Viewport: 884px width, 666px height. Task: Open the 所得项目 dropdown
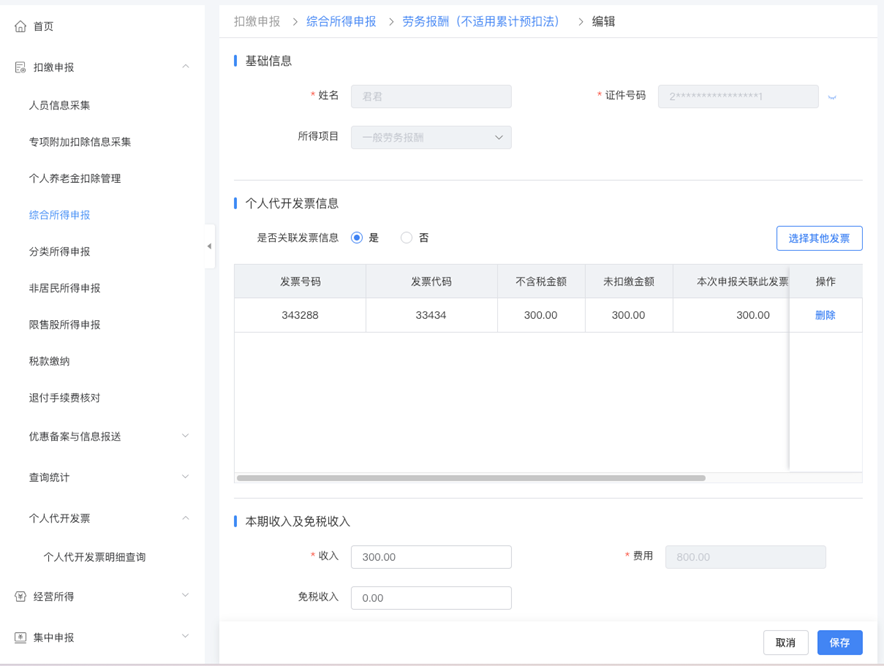[430, 136]
